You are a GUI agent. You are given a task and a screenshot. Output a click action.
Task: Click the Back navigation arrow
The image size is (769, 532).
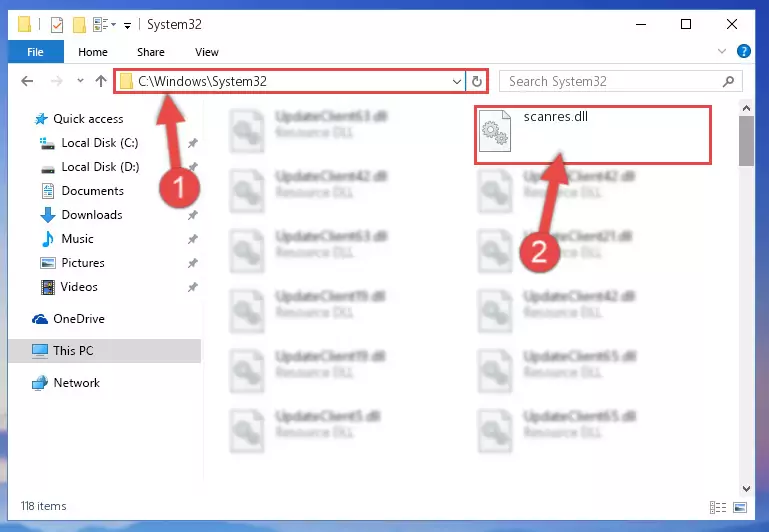click(27, 81)
